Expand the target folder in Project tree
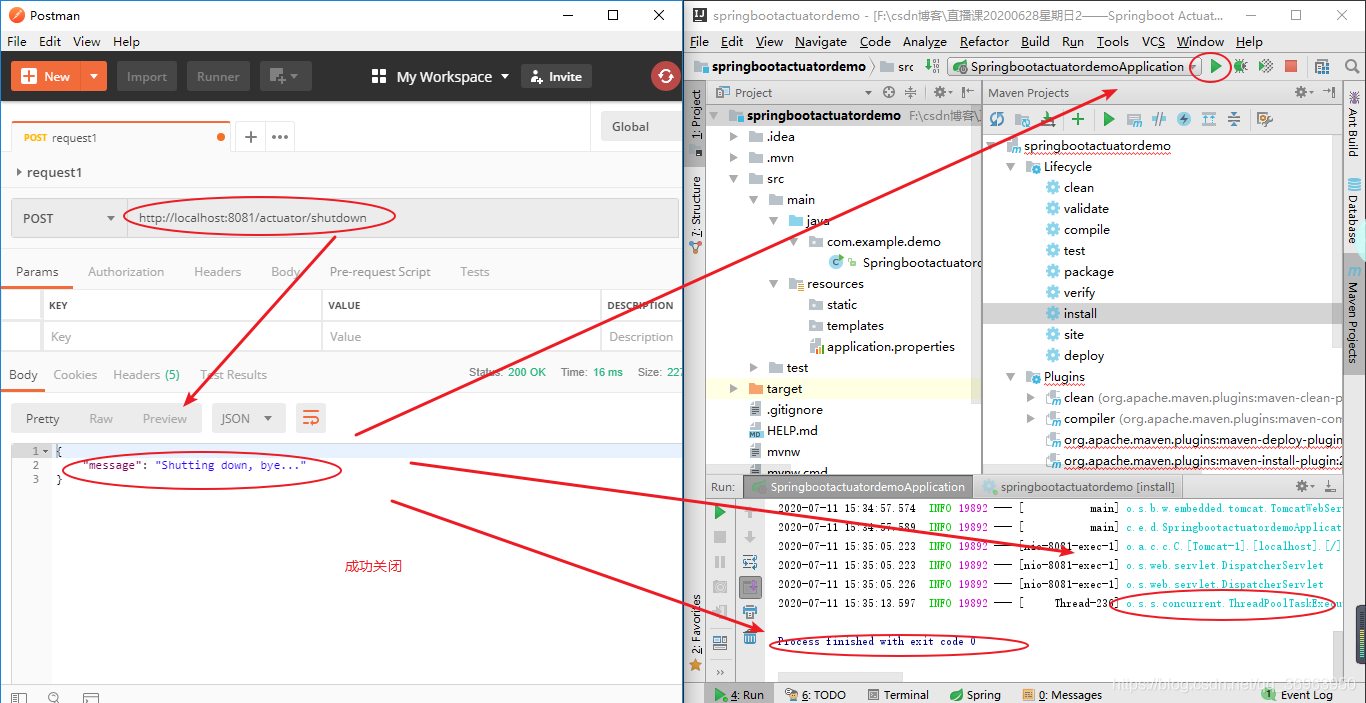 point(734,388)
